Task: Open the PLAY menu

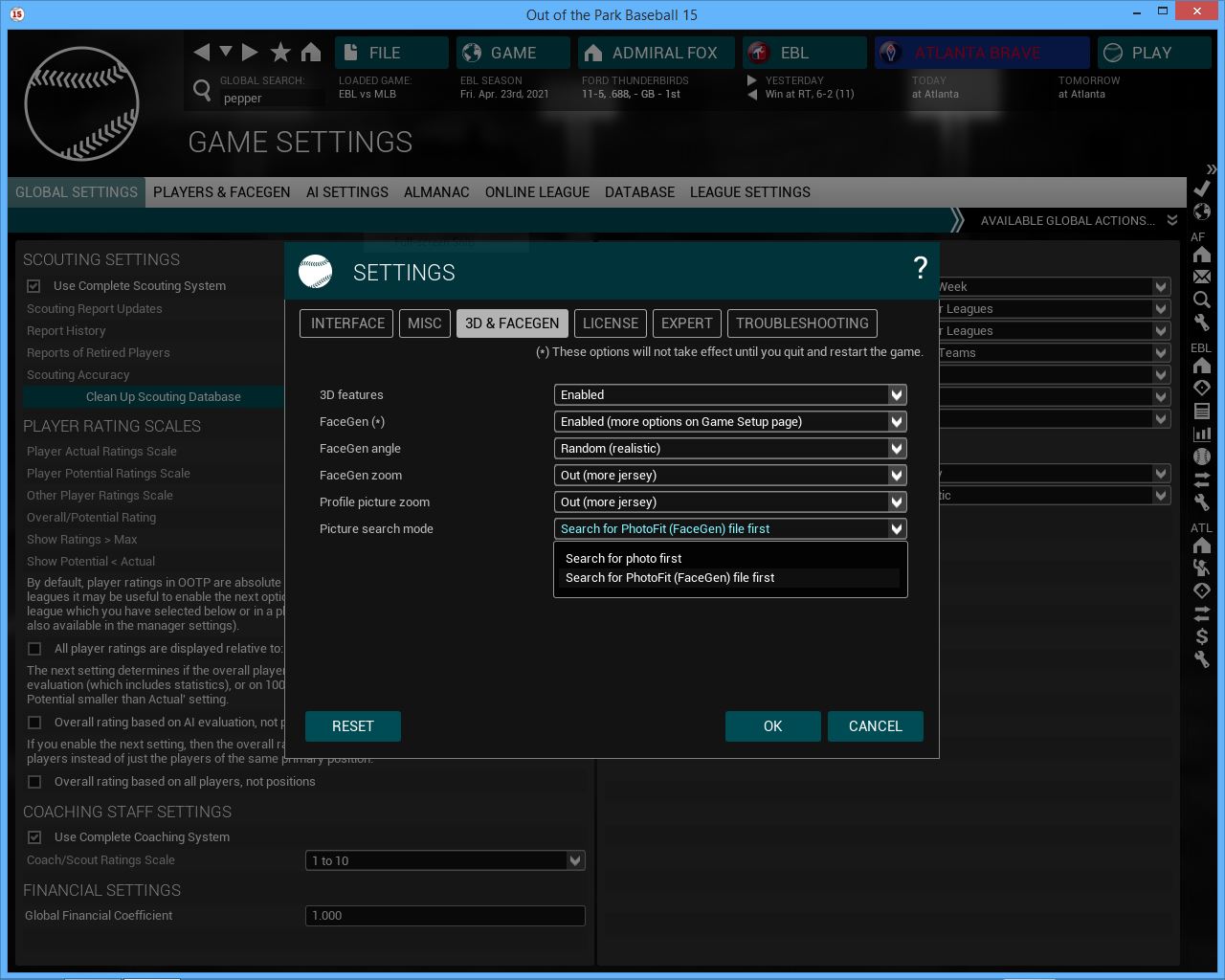Action: click(x=1151, y=53)
